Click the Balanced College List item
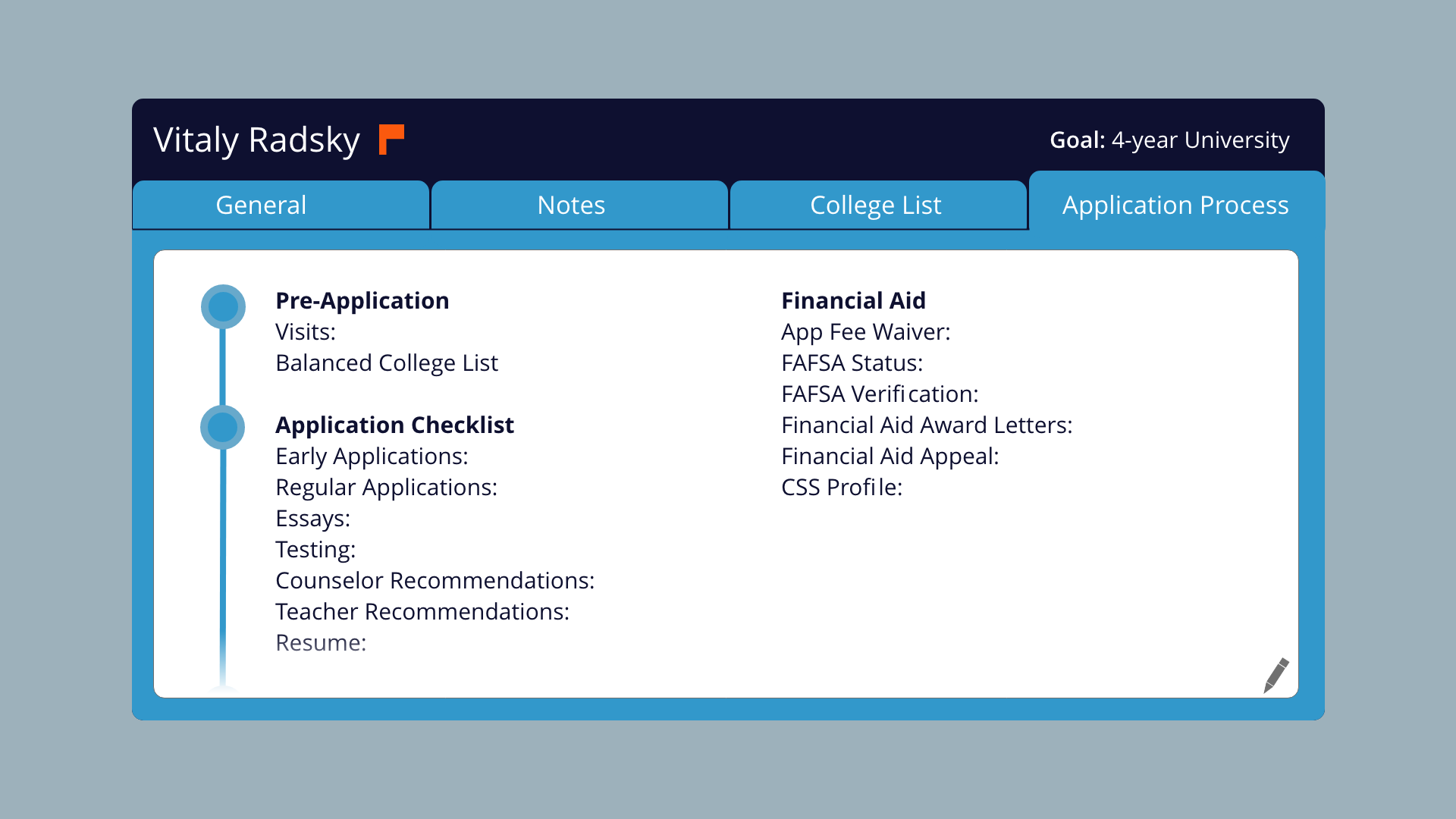Image resolution: width=1456 pixels, height=819 pixels. (387, 363)
